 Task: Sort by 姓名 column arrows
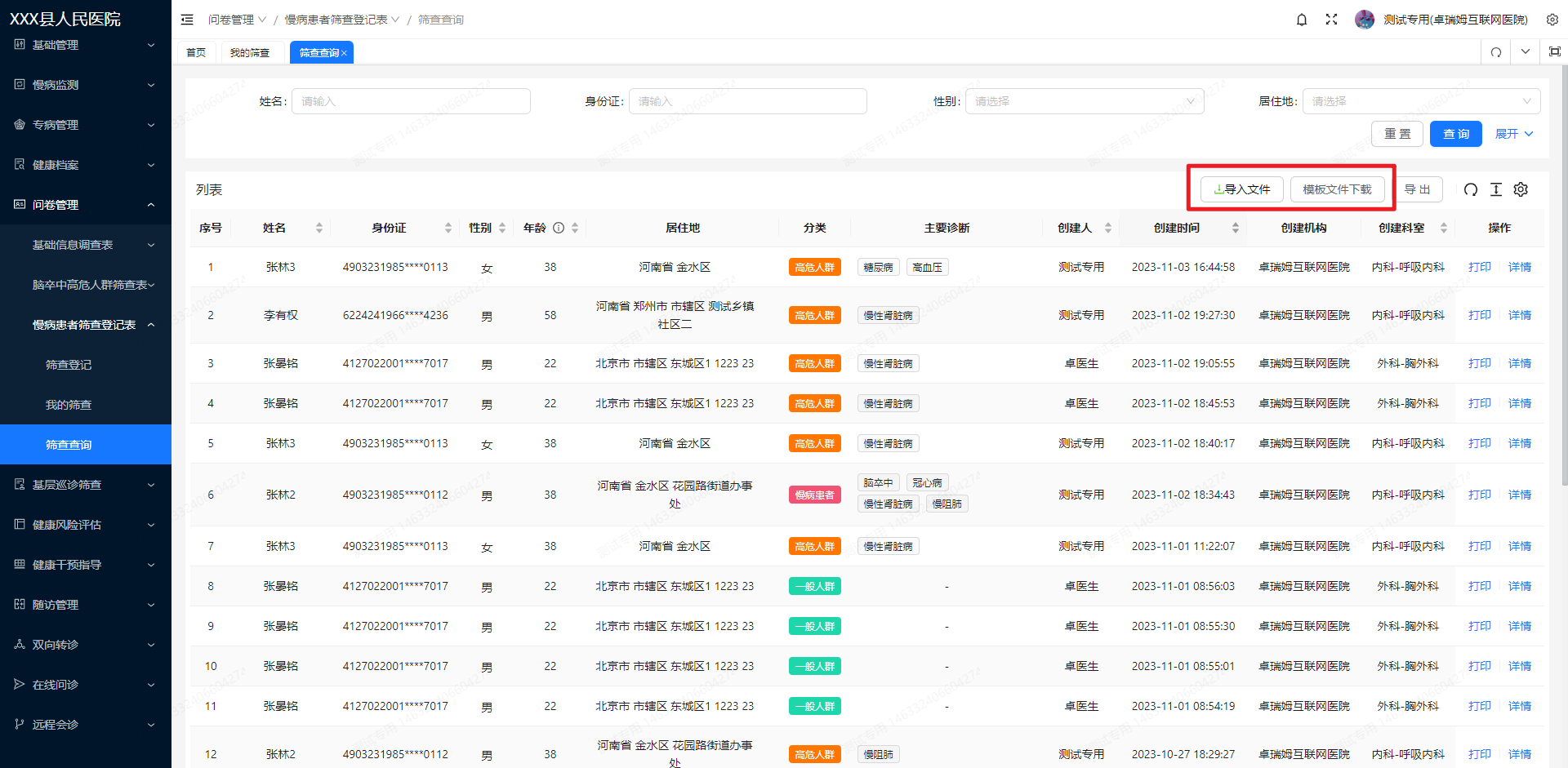tap(319, 228)
